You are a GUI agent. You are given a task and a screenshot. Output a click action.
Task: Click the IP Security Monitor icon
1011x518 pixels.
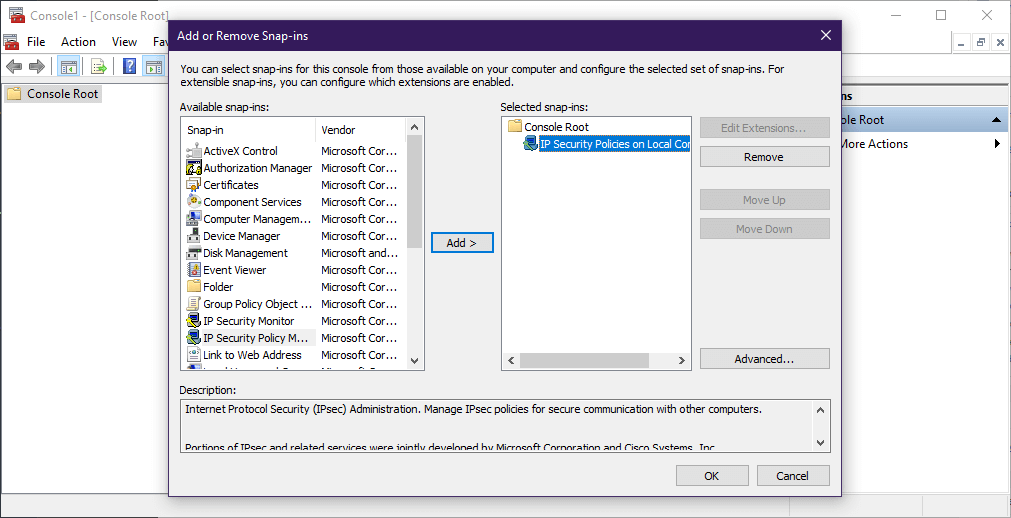point(194,321)
